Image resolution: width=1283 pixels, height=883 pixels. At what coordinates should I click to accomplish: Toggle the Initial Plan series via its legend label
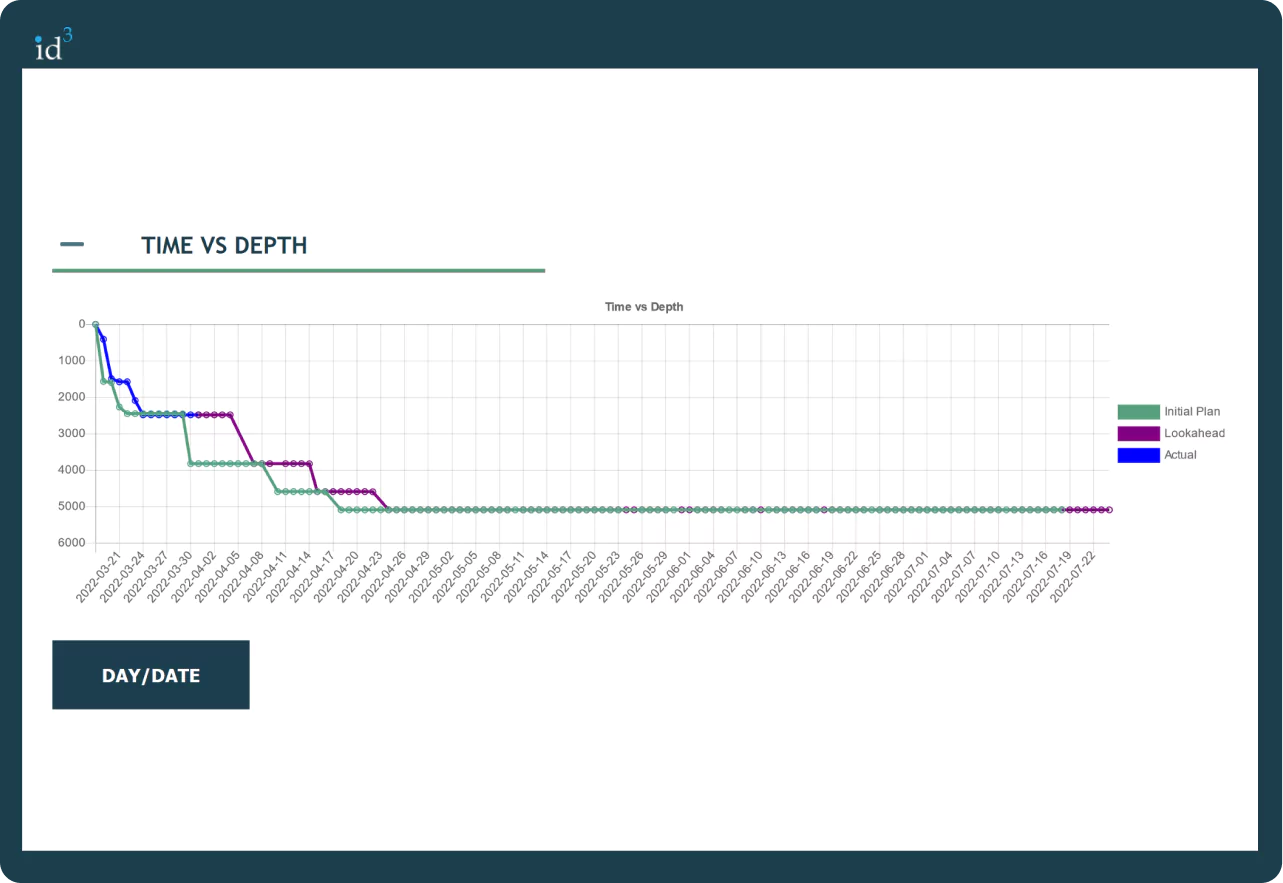point(1192,412)
